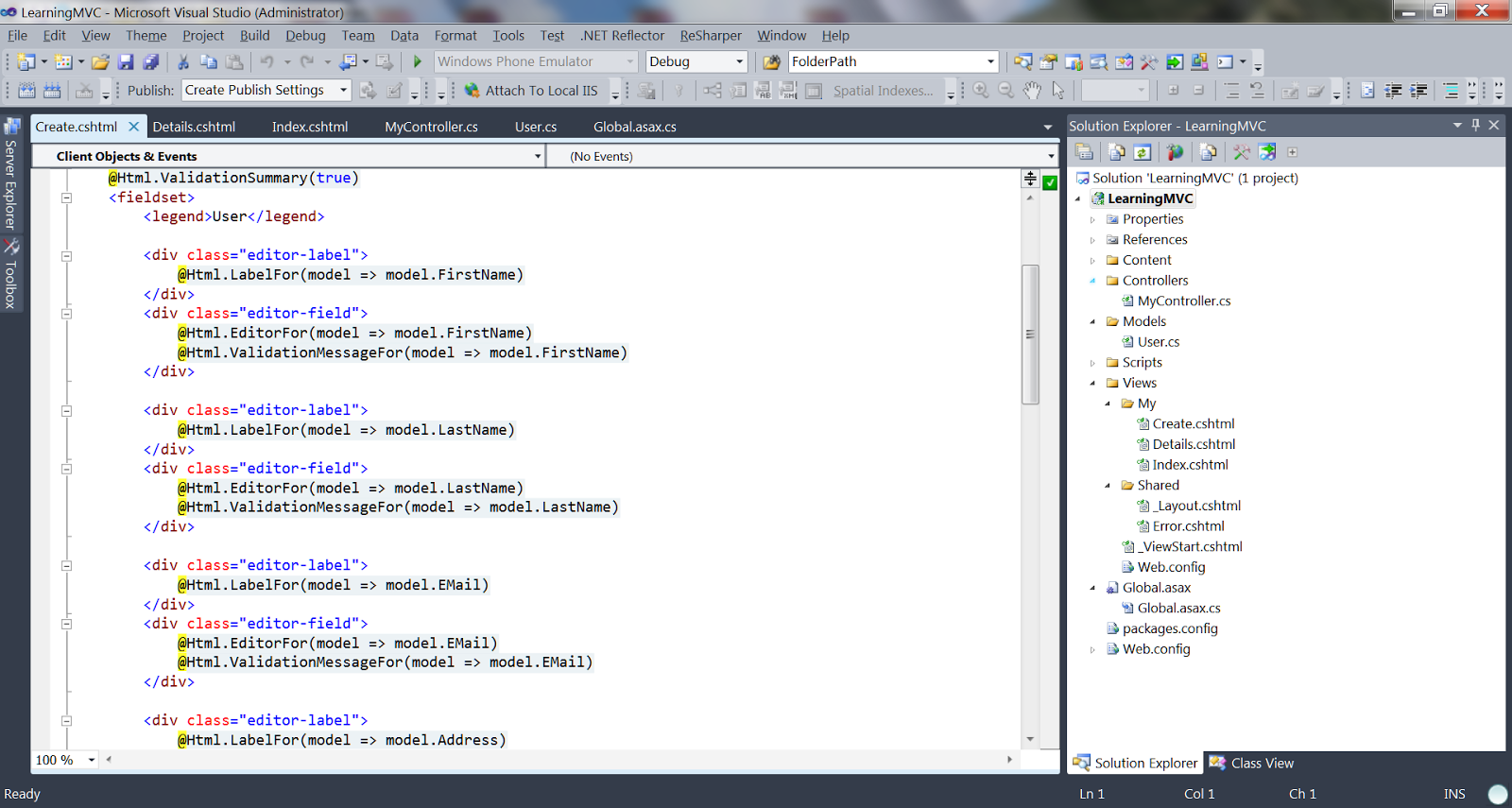Click the Properties icon in Solution Explorer toolbar
Screen dimensions: 1512x808
(1084, 152)
